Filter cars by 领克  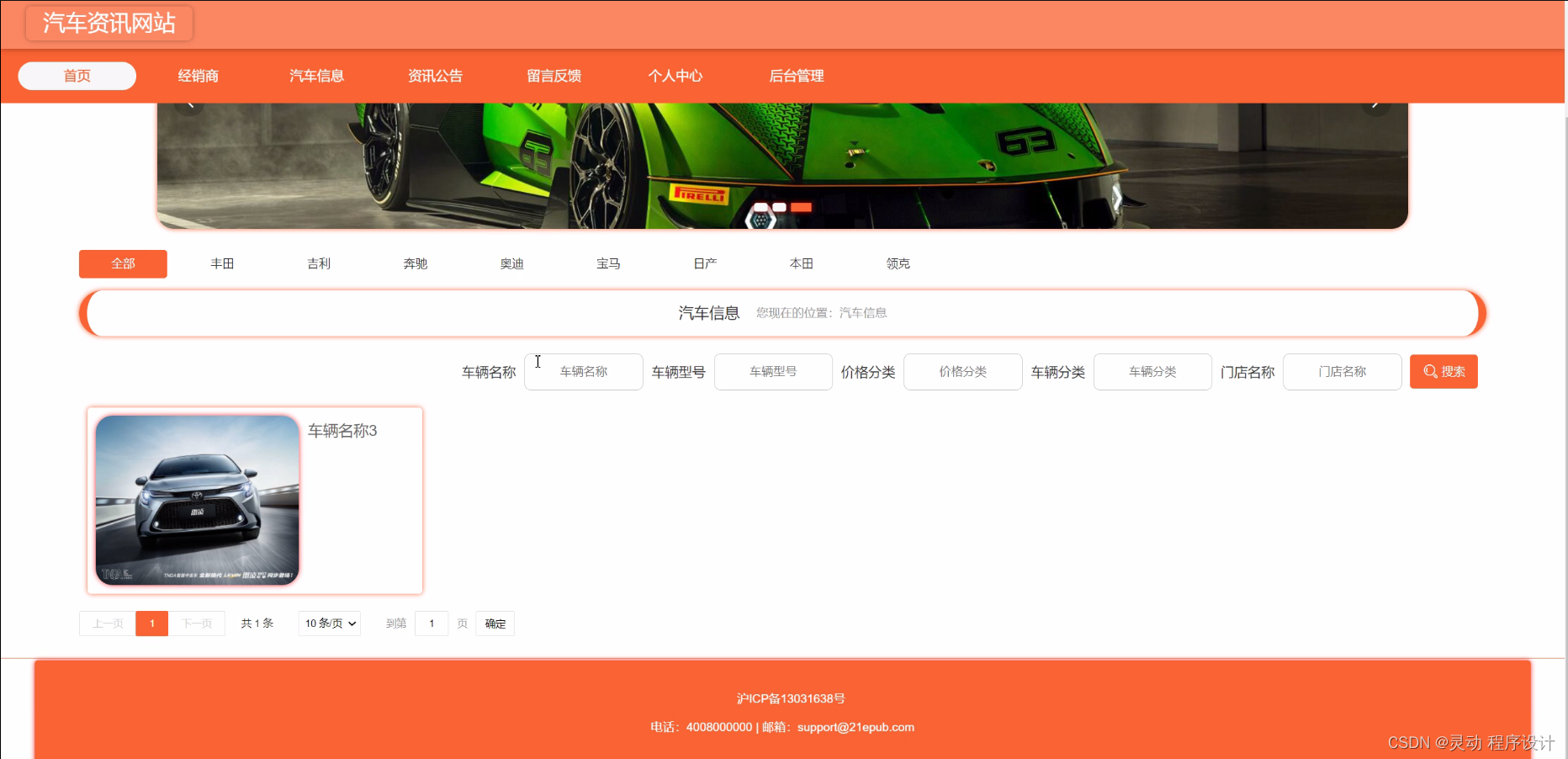pyautogui.click(x=898, y=263)
